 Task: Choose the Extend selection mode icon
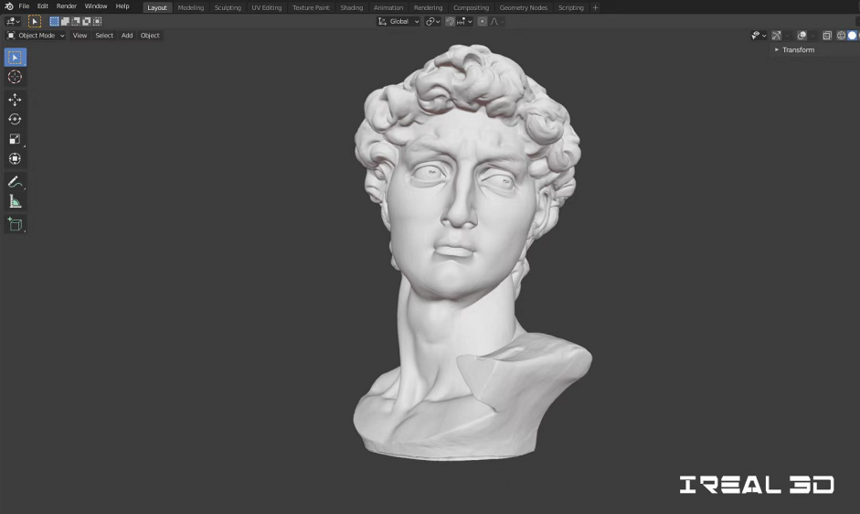(65, 21)
